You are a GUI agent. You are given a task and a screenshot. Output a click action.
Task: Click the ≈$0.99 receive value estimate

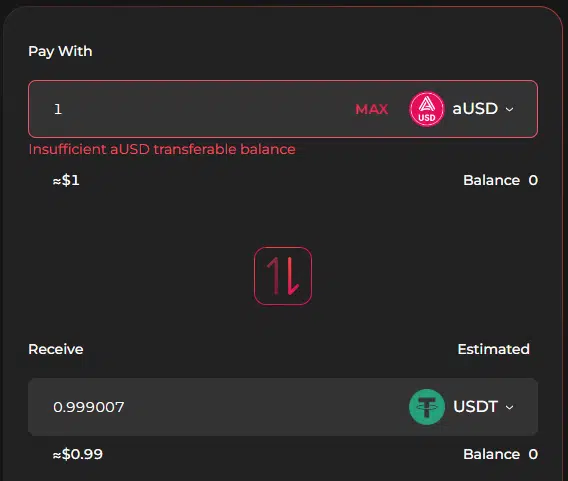point(78,454)
